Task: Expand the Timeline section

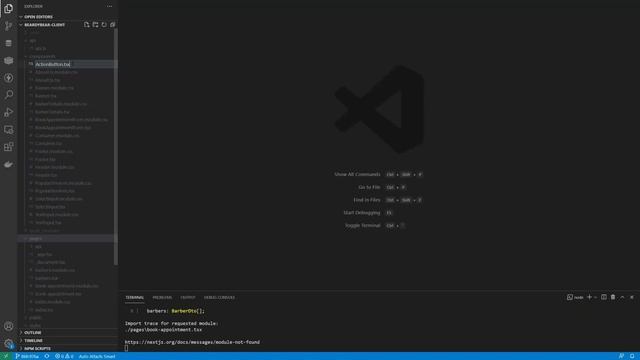Action: coord(33,340)
